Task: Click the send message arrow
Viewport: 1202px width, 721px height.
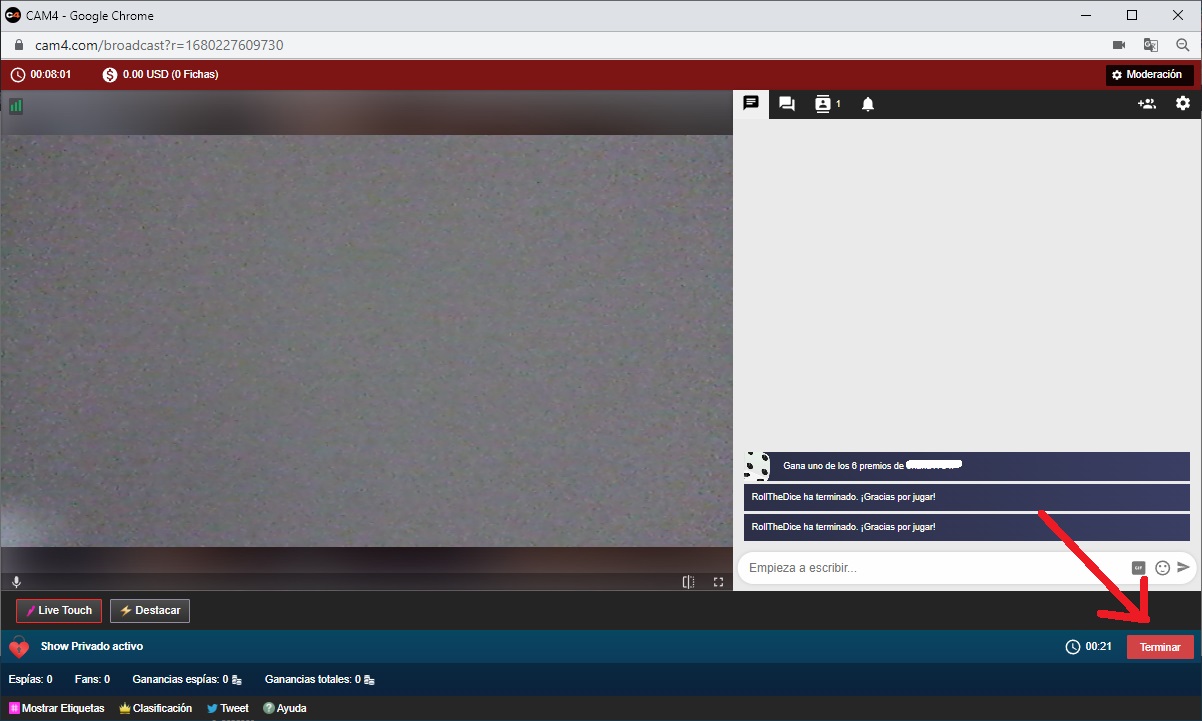Action: pos(1184,567)
